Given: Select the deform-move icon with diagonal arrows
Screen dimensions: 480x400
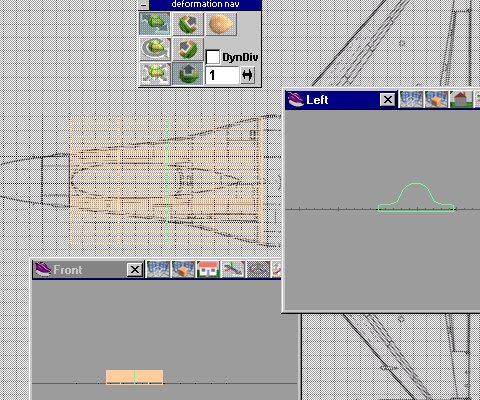Looking at the screenshot, I should (155, 24).
